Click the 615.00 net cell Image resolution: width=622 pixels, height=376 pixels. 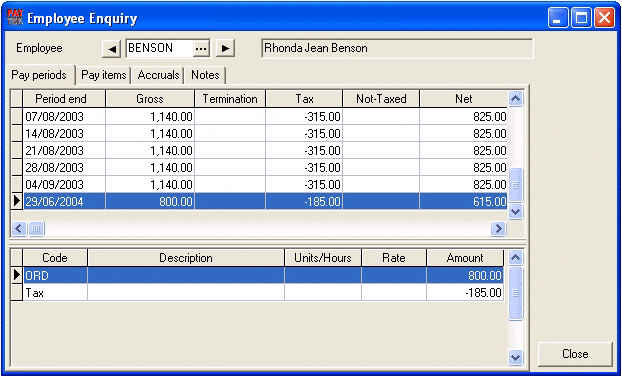[463, 201]
